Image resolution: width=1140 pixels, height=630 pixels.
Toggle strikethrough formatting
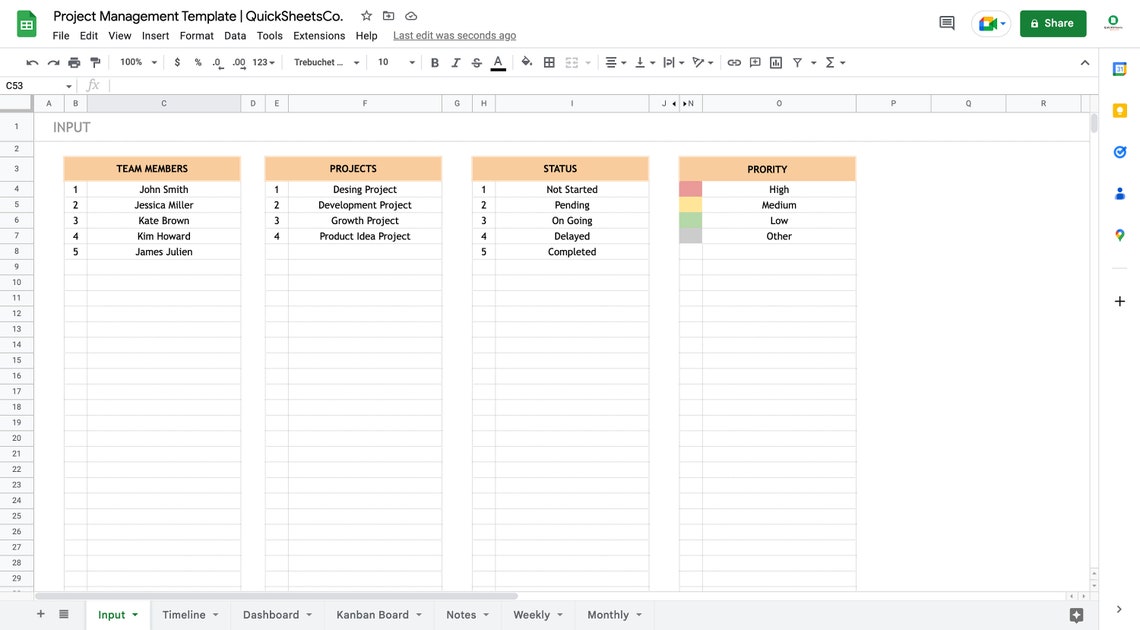[476, 61]
